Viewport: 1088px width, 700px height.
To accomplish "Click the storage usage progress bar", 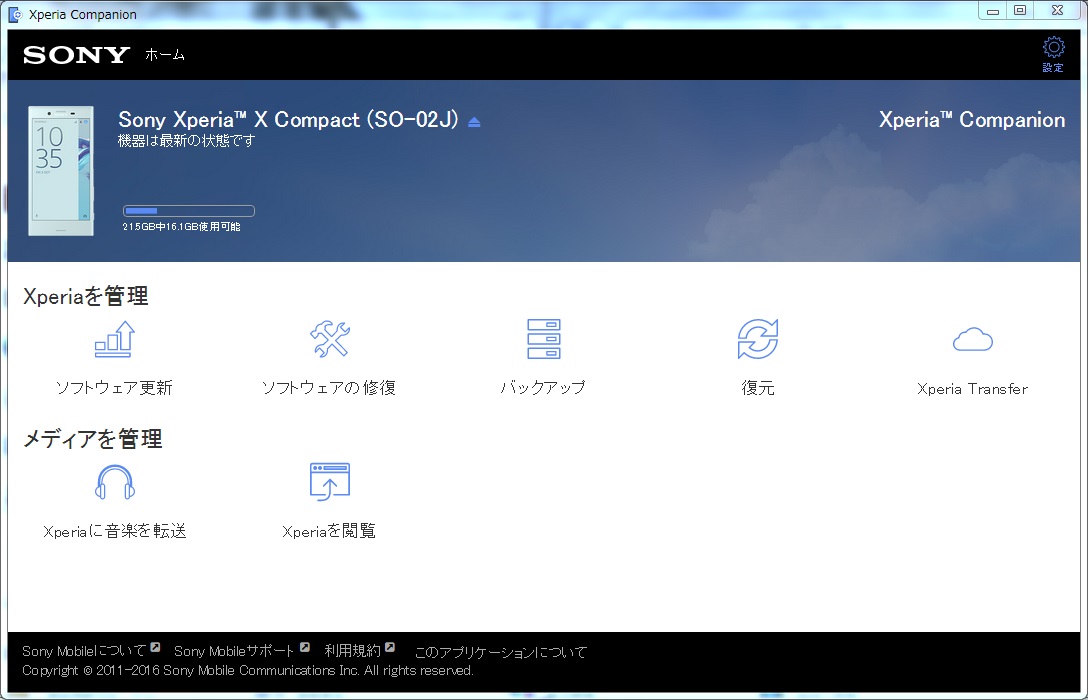I will coord(189,211).
